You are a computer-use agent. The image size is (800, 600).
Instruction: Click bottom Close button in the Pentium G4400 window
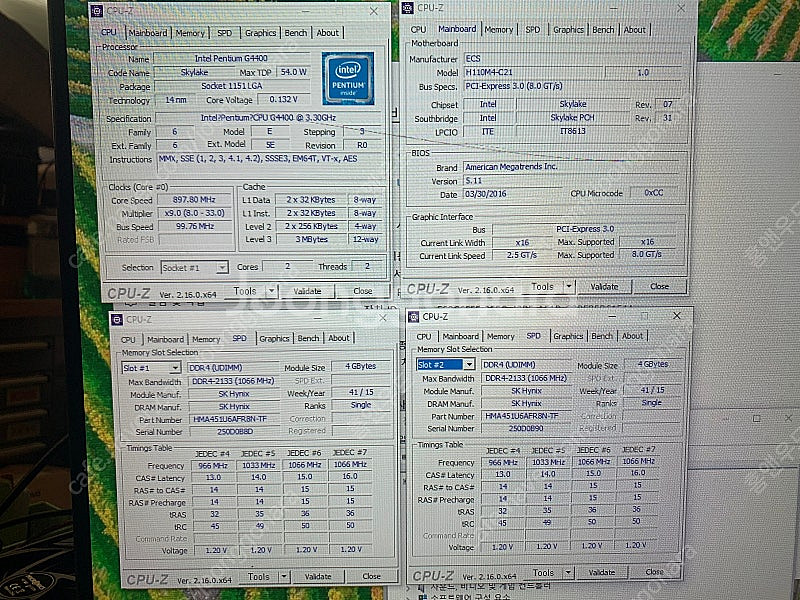pos(363,291)
